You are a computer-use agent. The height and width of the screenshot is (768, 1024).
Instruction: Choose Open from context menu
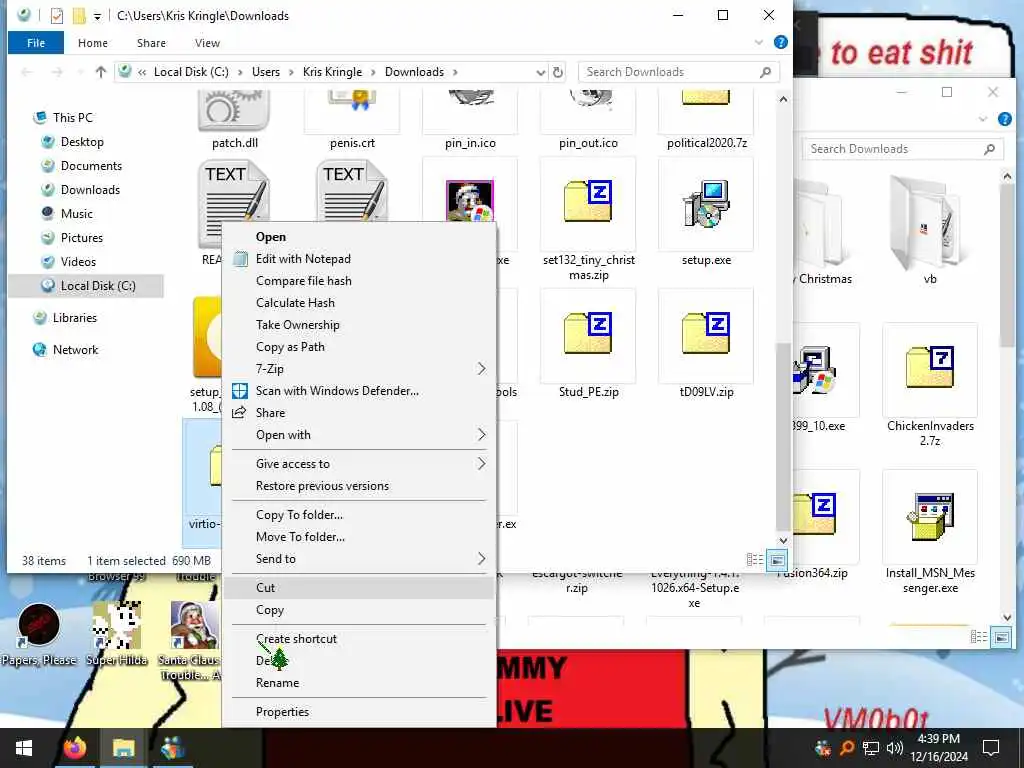[x=359, y=237]
